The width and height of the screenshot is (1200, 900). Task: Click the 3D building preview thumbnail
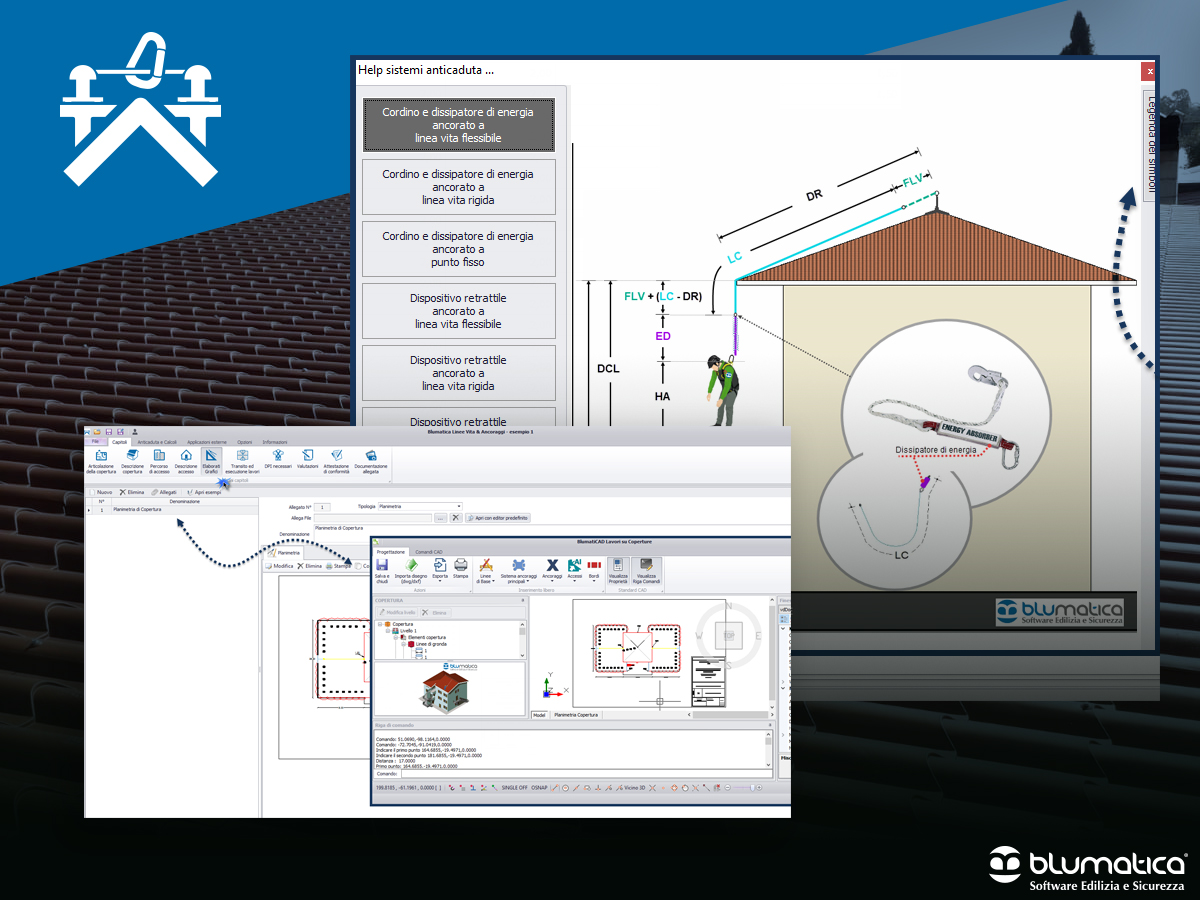pyautogui.click(x=449, y=688)
